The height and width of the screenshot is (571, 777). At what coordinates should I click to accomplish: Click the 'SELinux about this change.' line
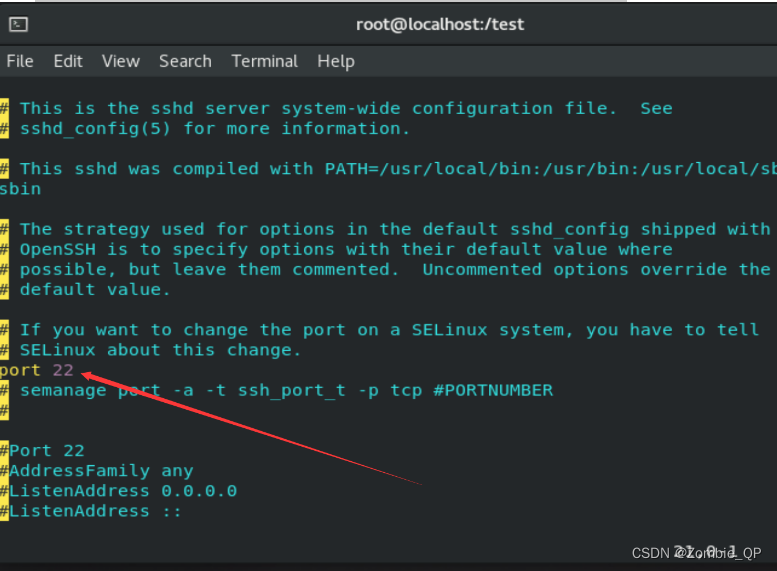pos(151,350)
